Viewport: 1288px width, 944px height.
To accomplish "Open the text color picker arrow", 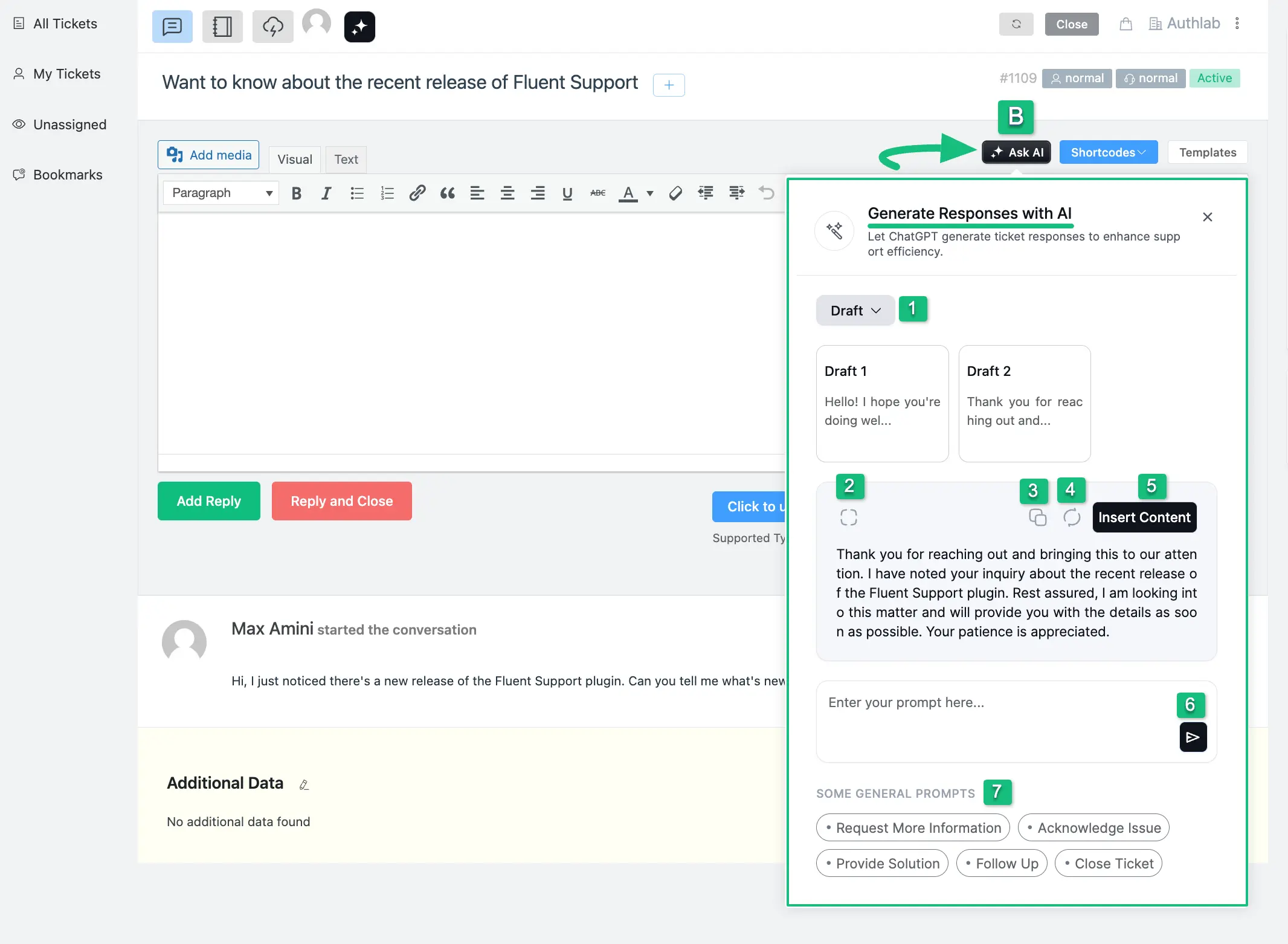I will click(650, 193).
